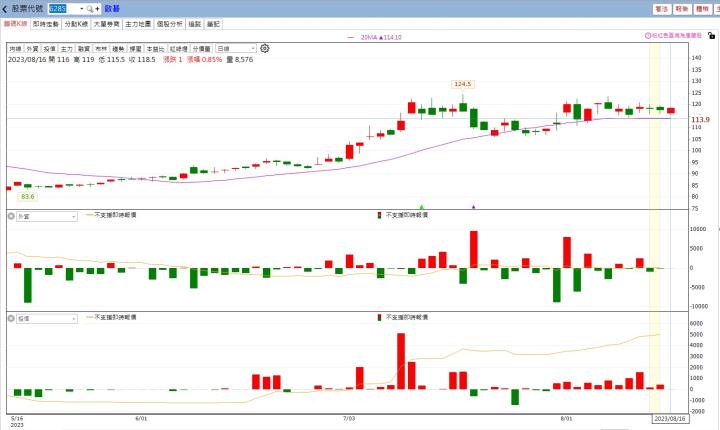The image size is (720, 430).
Task: Click the 113.9 current price axis label
Action: coord(700,119)
